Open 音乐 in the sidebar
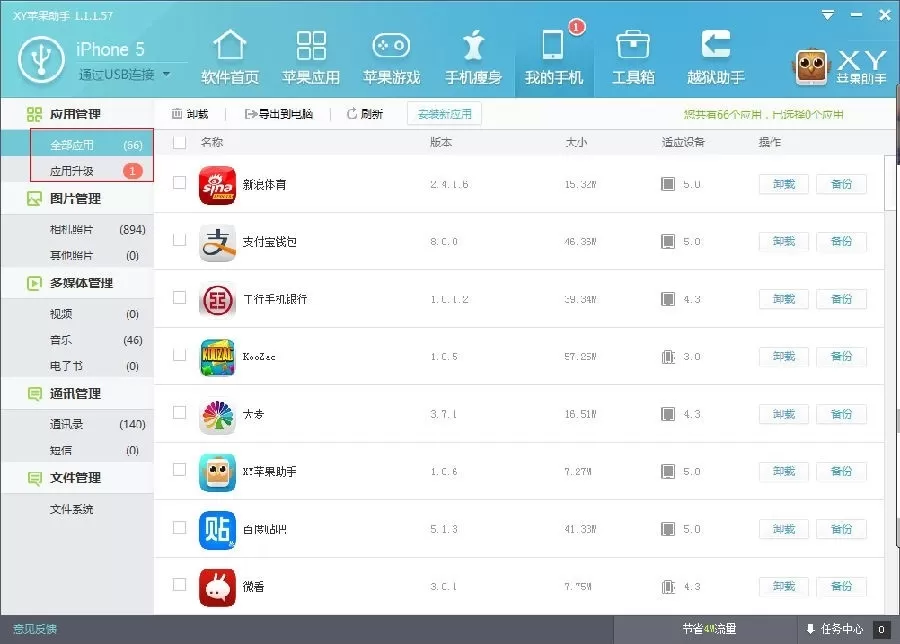 (x=77, y=340)
